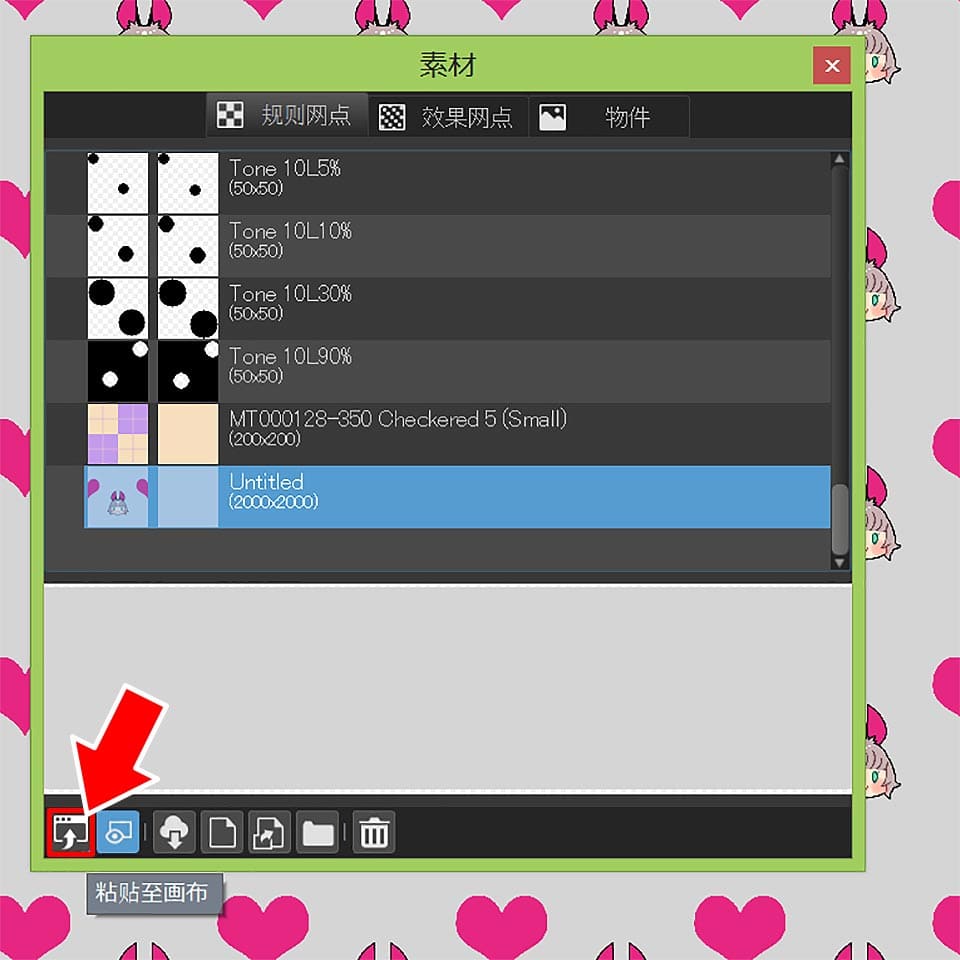The height and width of the screenshot is (960, 960).
Task: Click the first thumbnail of Tone 10L30%
Action: tap(118, 308)
